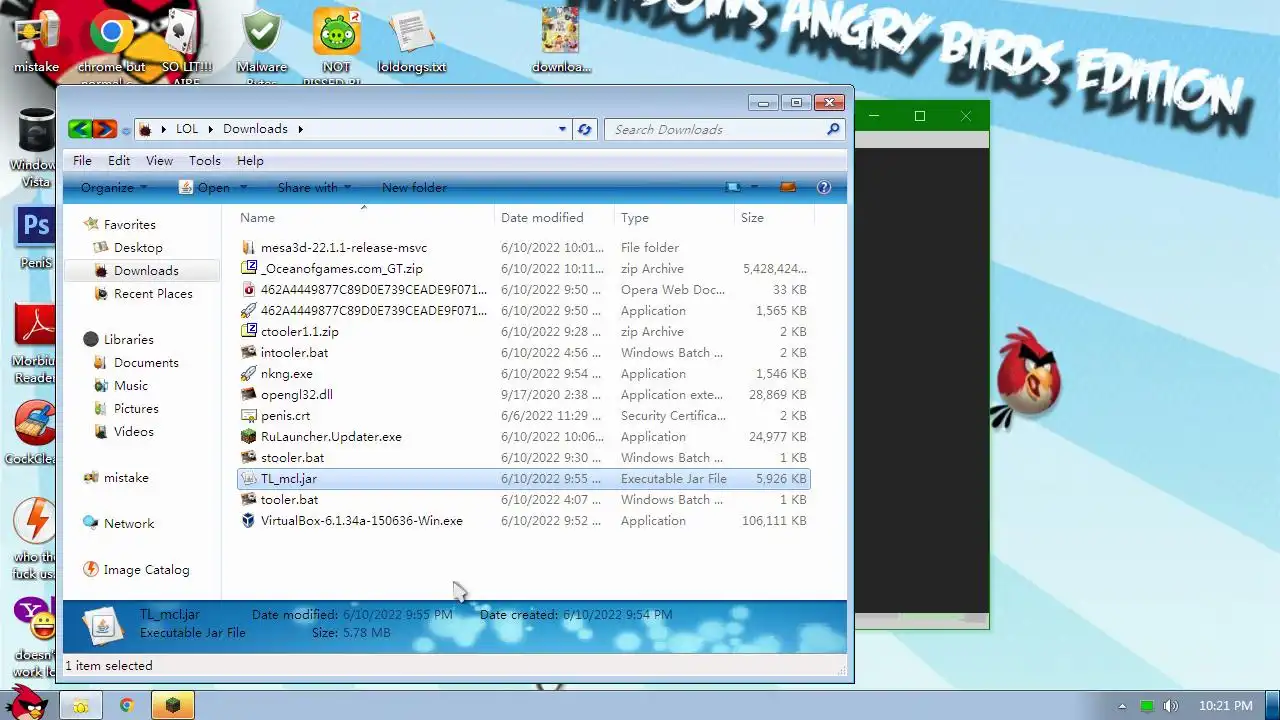The image size is (1280, 720).
Task: Open recent pages dropdown beside navigation arrows
Action: click(126, 130)
